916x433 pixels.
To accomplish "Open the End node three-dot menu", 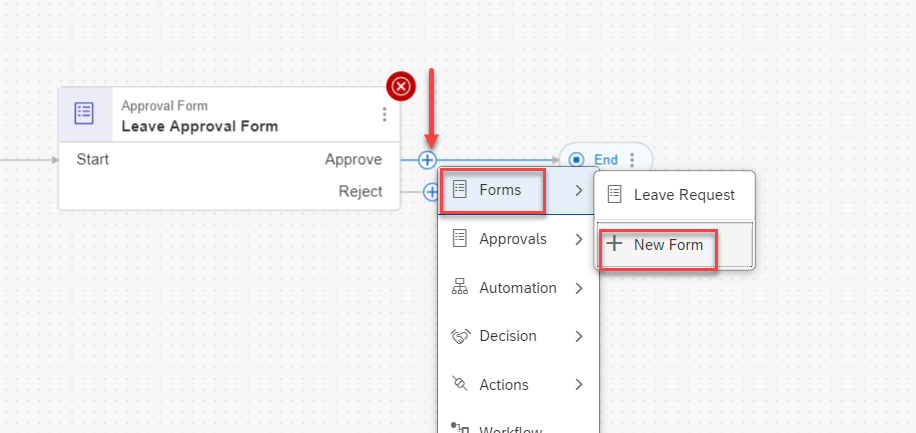I will 632,160.
